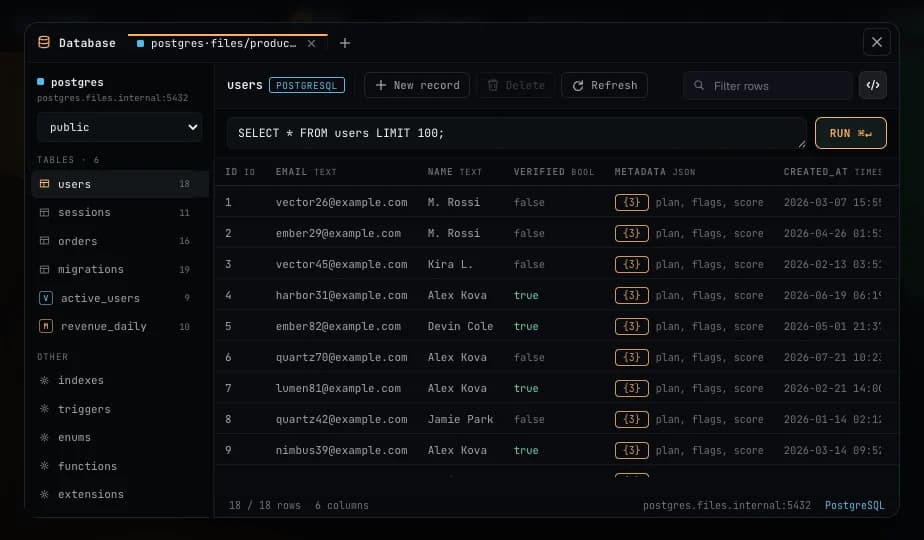Open metadata JSON badge for row 1
The height and width of the screenshot is (540, 924).
click(x=631, y=202)
